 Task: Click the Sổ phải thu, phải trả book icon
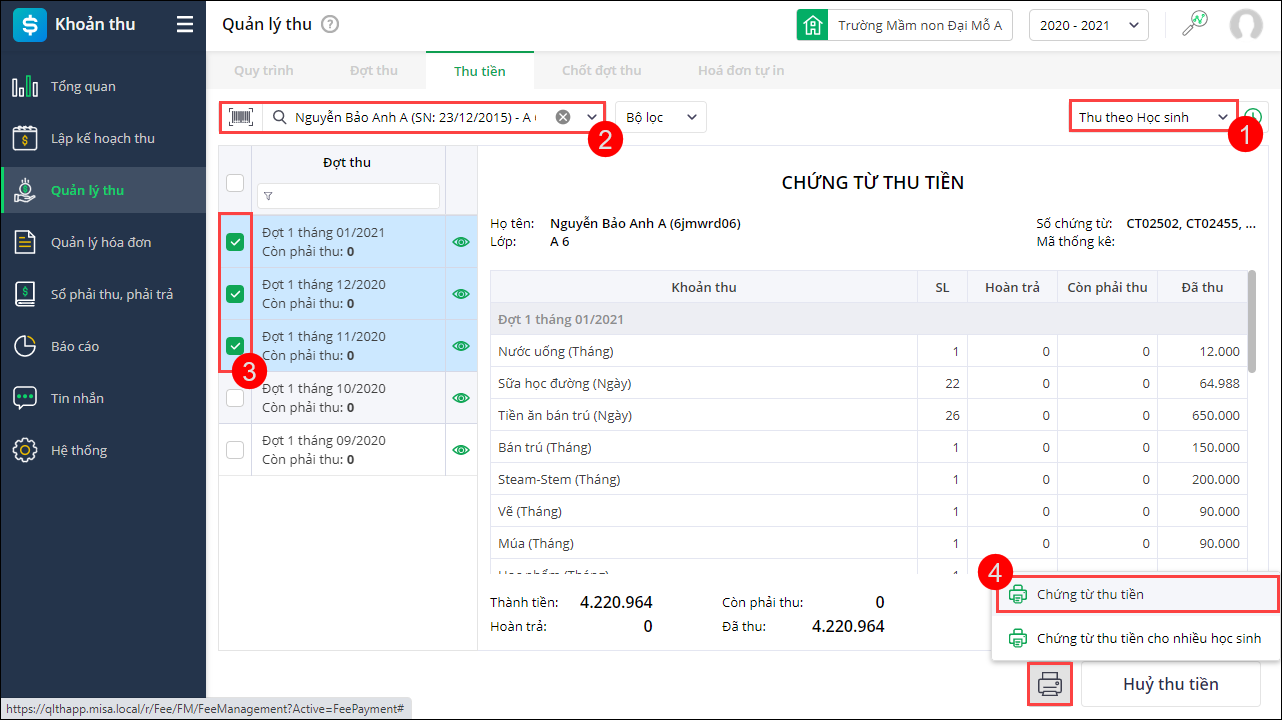coord(25,294)
